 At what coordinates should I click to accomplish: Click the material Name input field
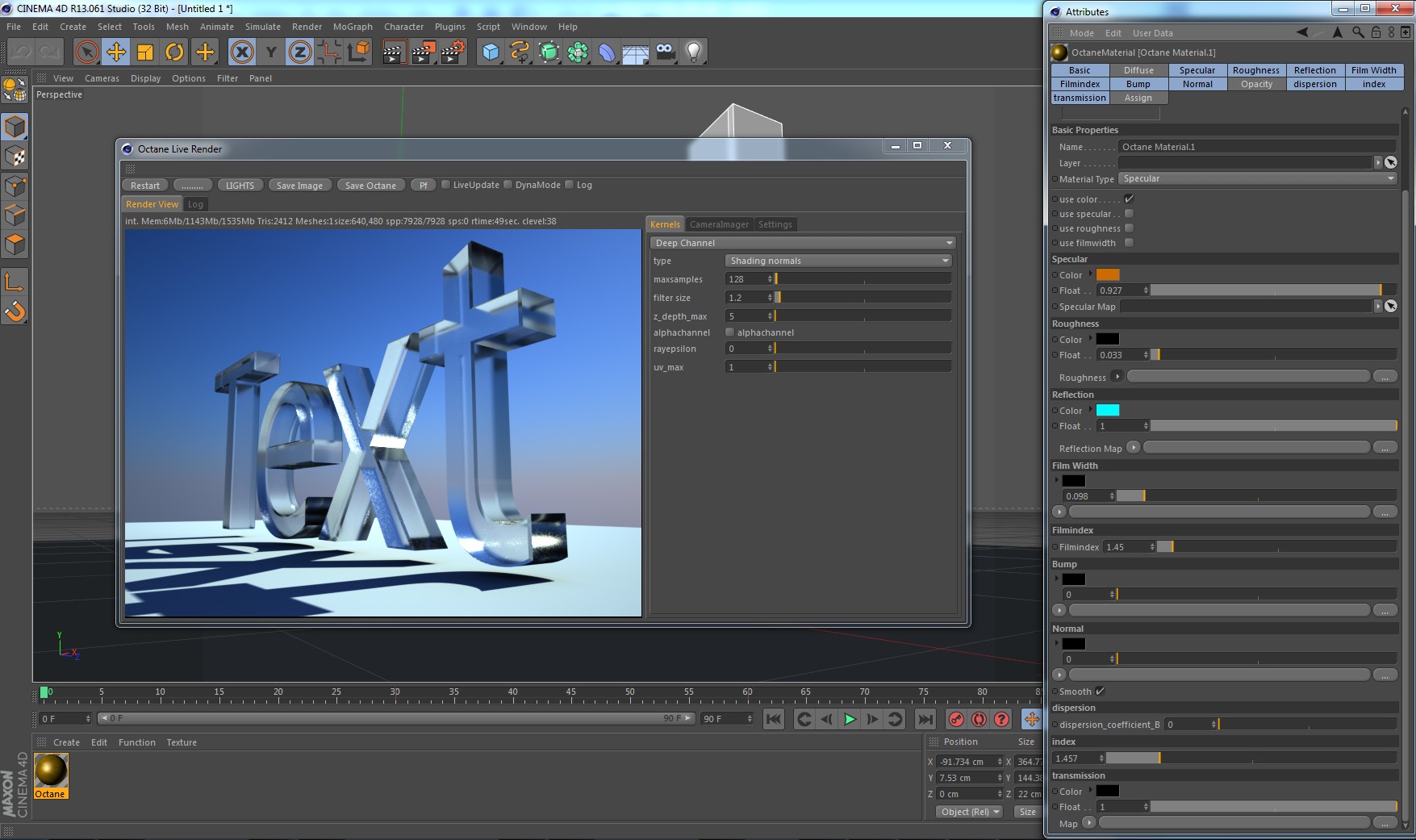click(1257, 147)
